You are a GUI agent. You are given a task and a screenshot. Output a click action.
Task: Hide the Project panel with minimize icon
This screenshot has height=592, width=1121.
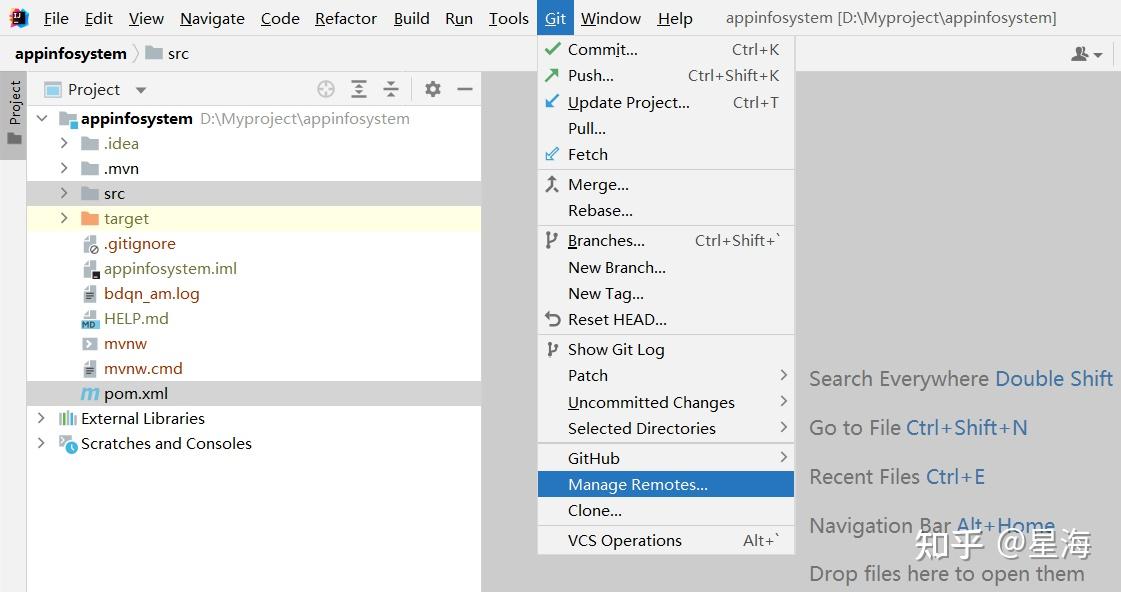(x=464, y=90)
